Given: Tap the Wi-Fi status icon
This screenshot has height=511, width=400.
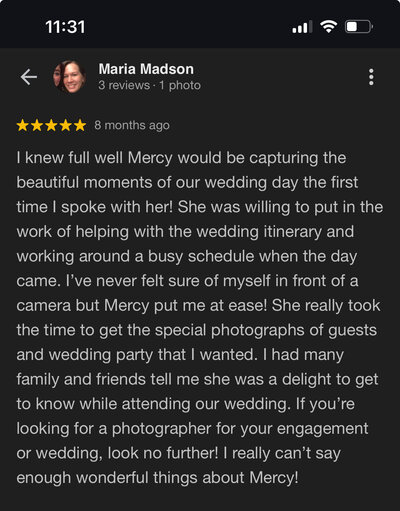Looking at the screenshot, I should click(x=329, y=27).
